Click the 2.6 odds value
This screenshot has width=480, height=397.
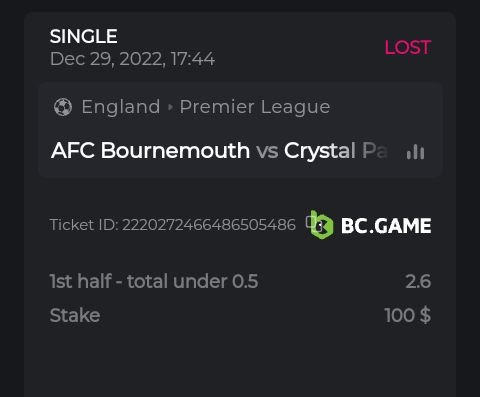click(x=418, y=281)
